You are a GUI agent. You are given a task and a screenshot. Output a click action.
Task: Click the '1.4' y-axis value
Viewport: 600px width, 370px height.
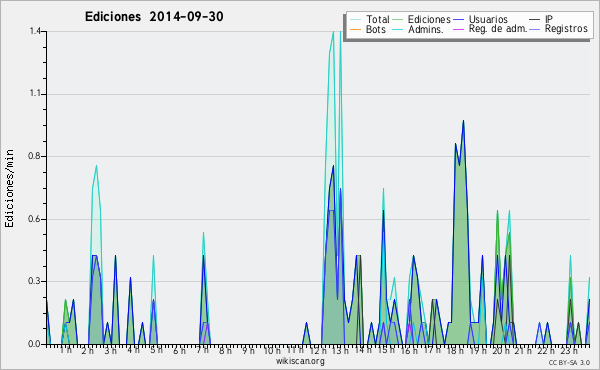point(36,31)
